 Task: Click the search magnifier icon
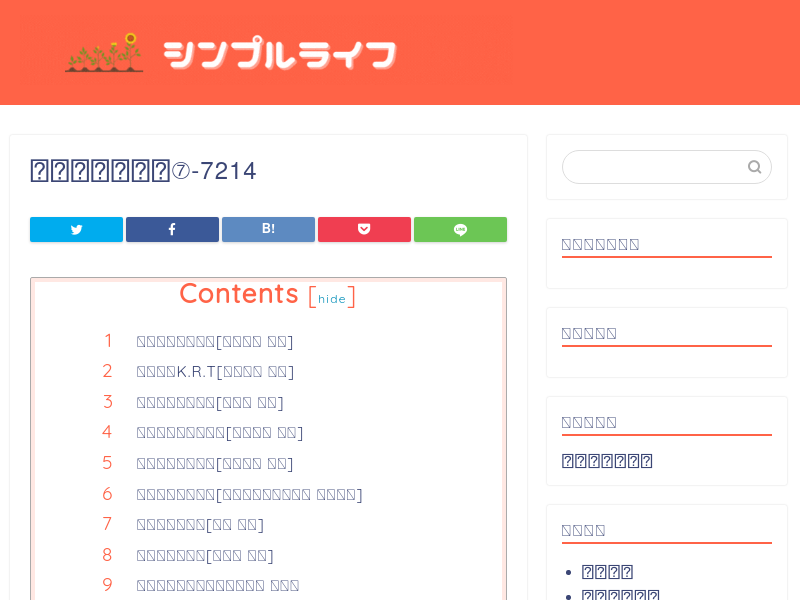click(x=755, y=167)
